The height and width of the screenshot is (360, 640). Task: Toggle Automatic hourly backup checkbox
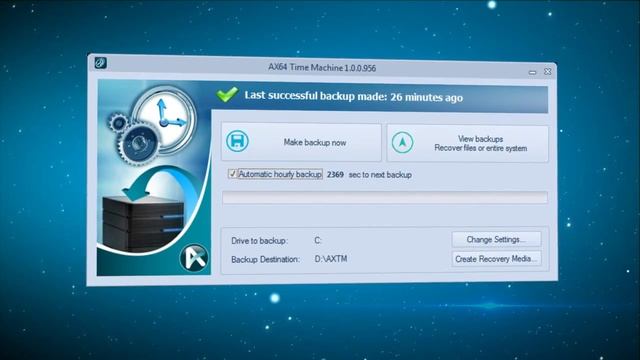pos(232,174)
